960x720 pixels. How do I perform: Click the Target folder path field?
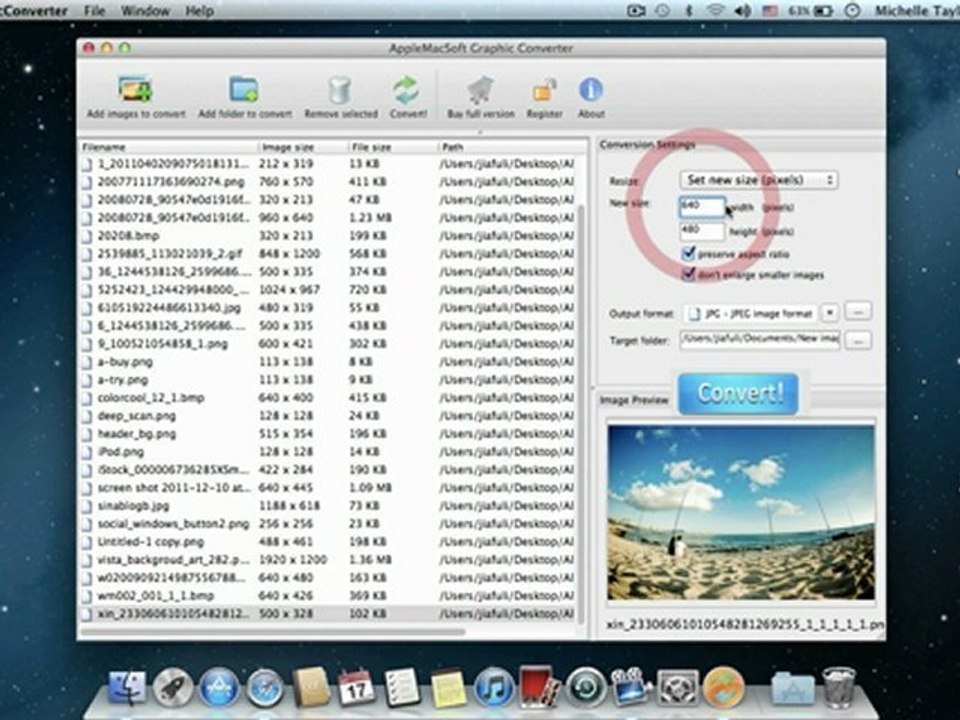click(x=760, y=339)
